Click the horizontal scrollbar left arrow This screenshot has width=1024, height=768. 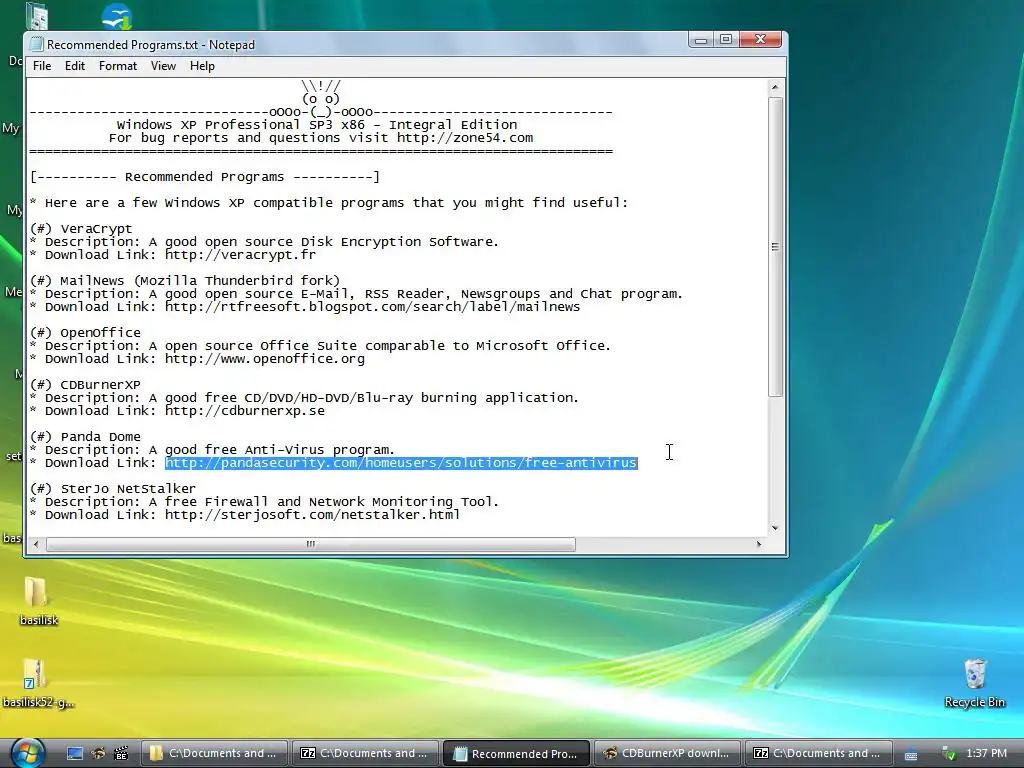pyautogui.click(x=37, y=544)
